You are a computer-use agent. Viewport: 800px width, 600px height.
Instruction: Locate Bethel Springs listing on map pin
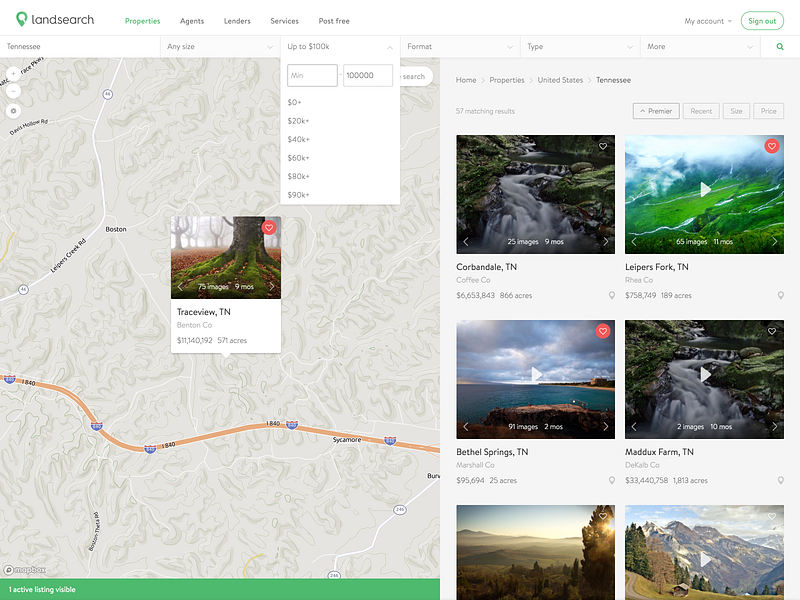point(611,481)
